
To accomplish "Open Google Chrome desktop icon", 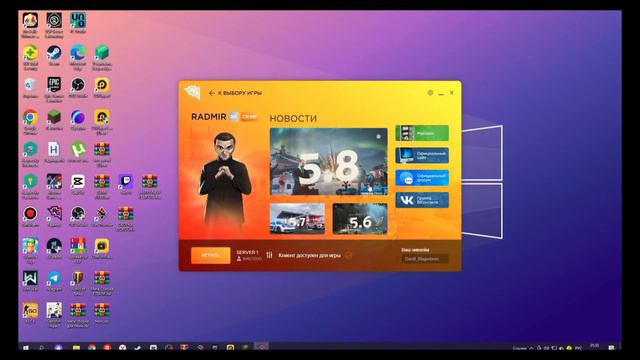I will 30,117.
